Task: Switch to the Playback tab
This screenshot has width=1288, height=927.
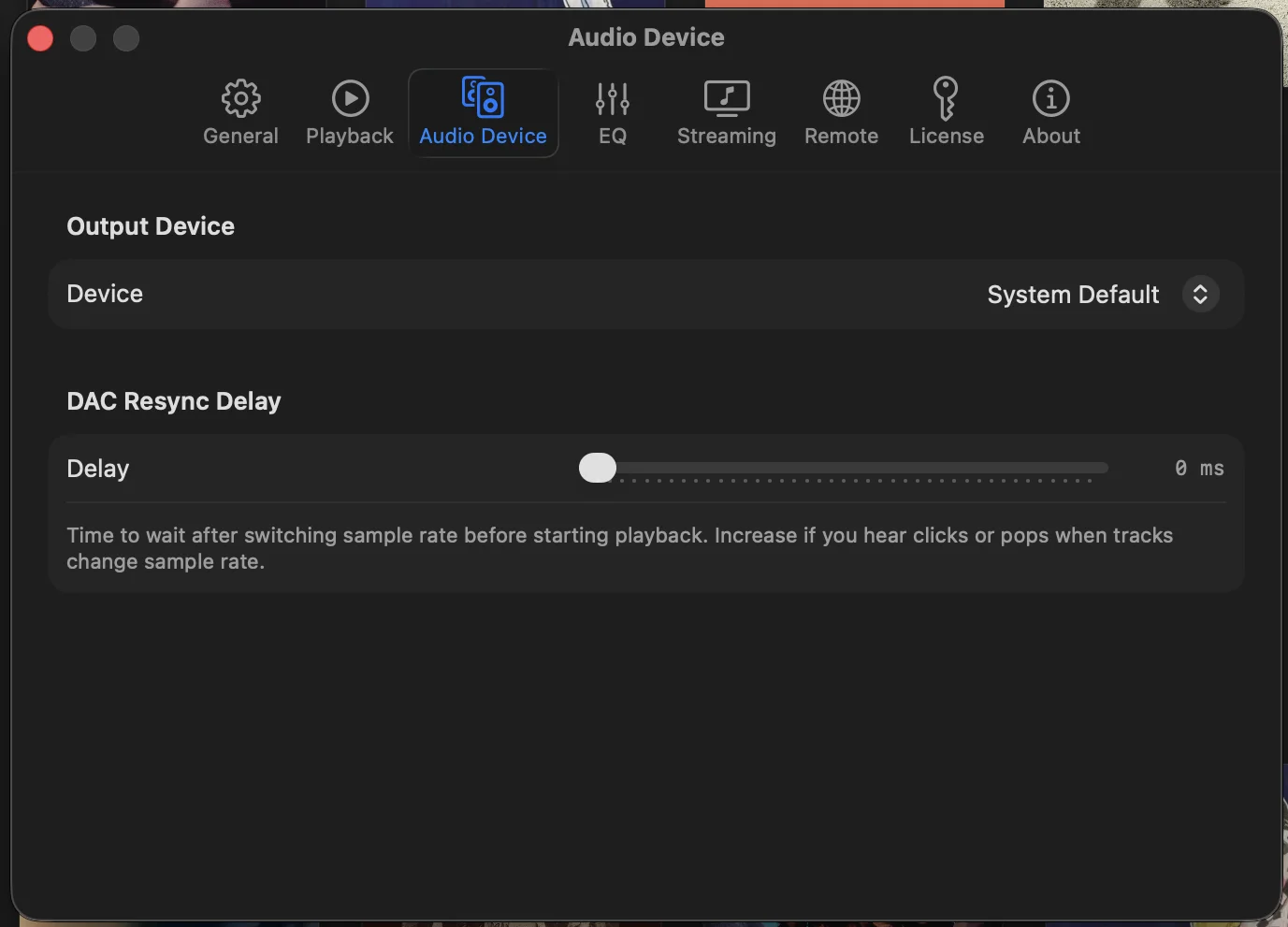Action: click(x=349, y=112)
